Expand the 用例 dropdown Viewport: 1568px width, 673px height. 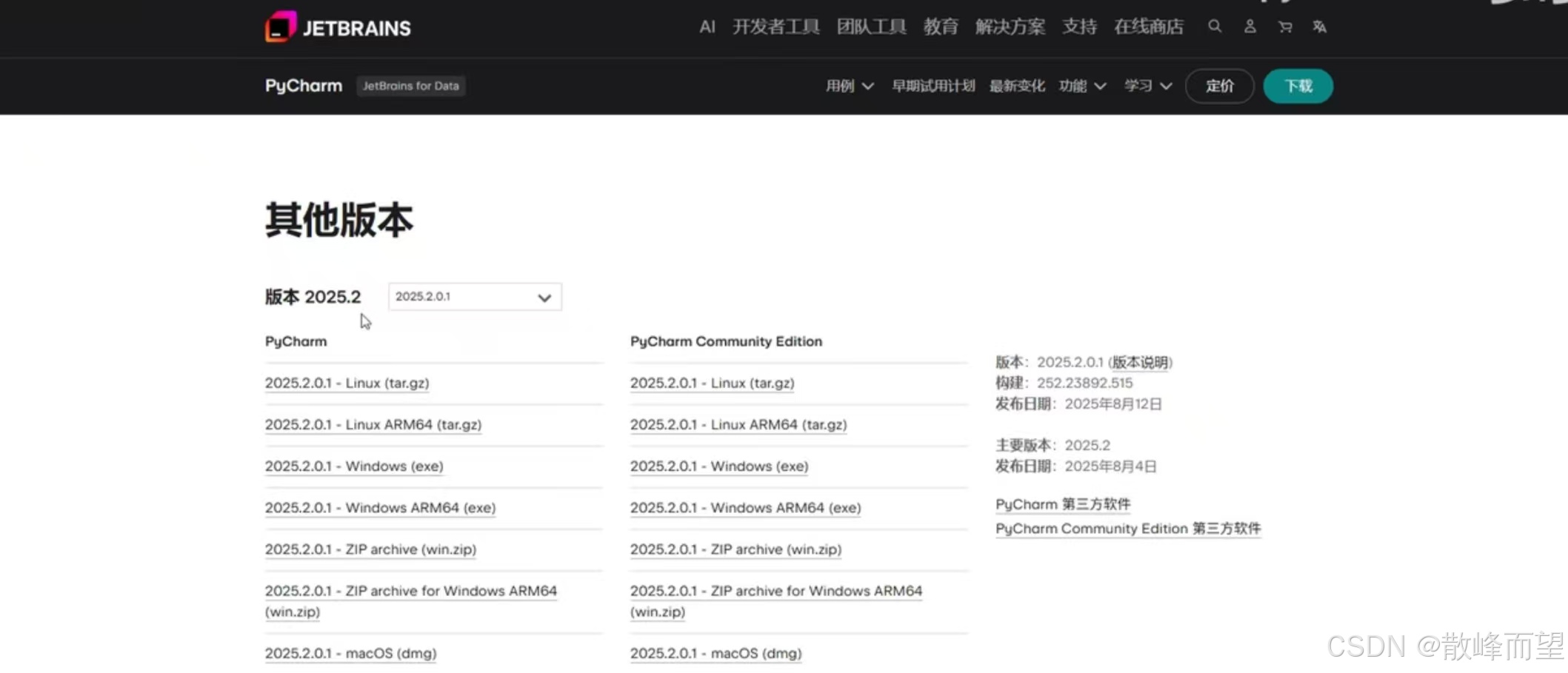850,86
